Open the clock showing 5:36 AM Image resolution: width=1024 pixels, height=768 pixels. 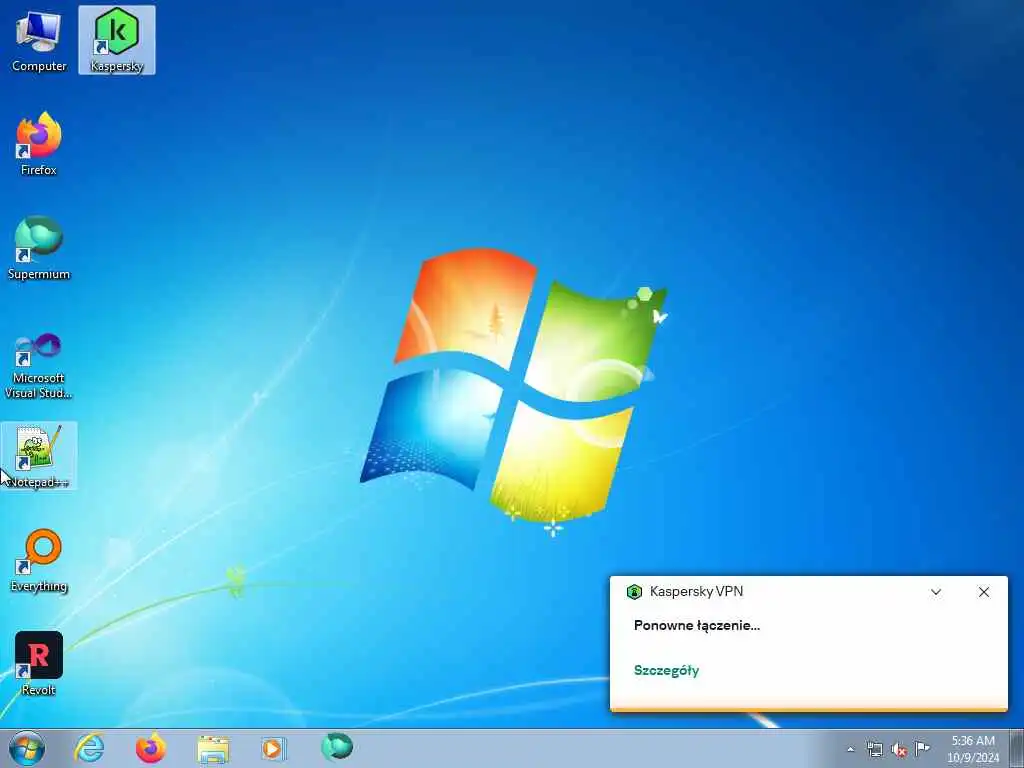click(x=973, y=749)
